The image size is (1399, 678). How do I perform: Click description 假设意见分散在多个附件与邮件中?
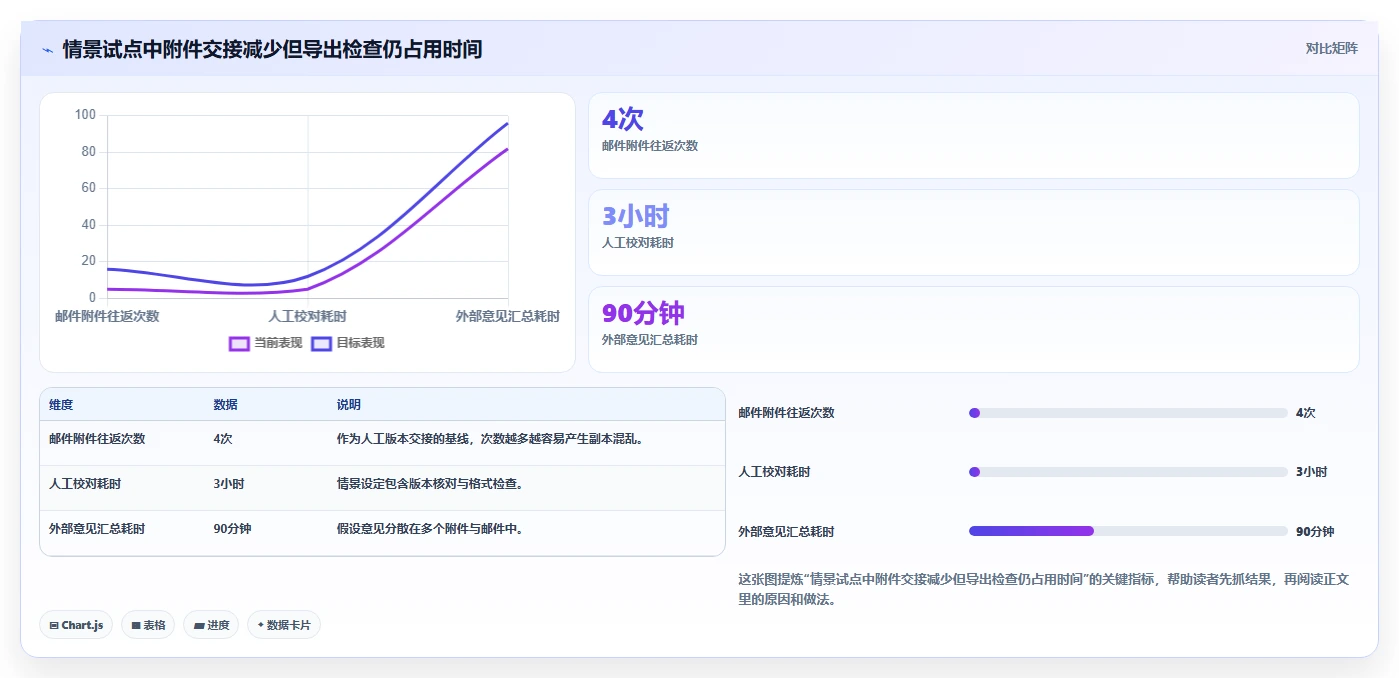(x=431, y=528)
